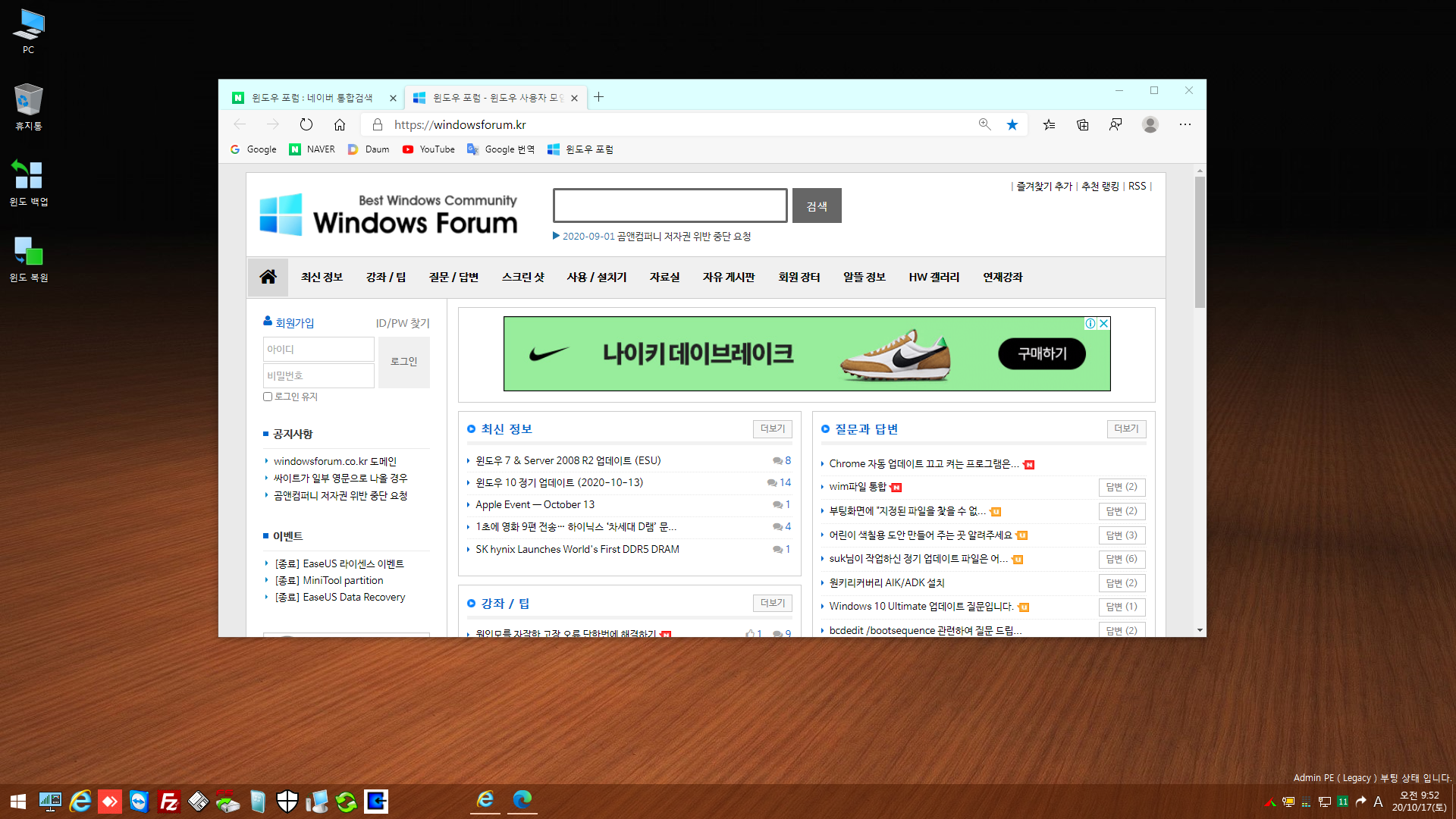Click the zoom magnifier icon in address bar
Viewport: 1456px width, 819px height.
pyautogui.click(x=984, y=124)
